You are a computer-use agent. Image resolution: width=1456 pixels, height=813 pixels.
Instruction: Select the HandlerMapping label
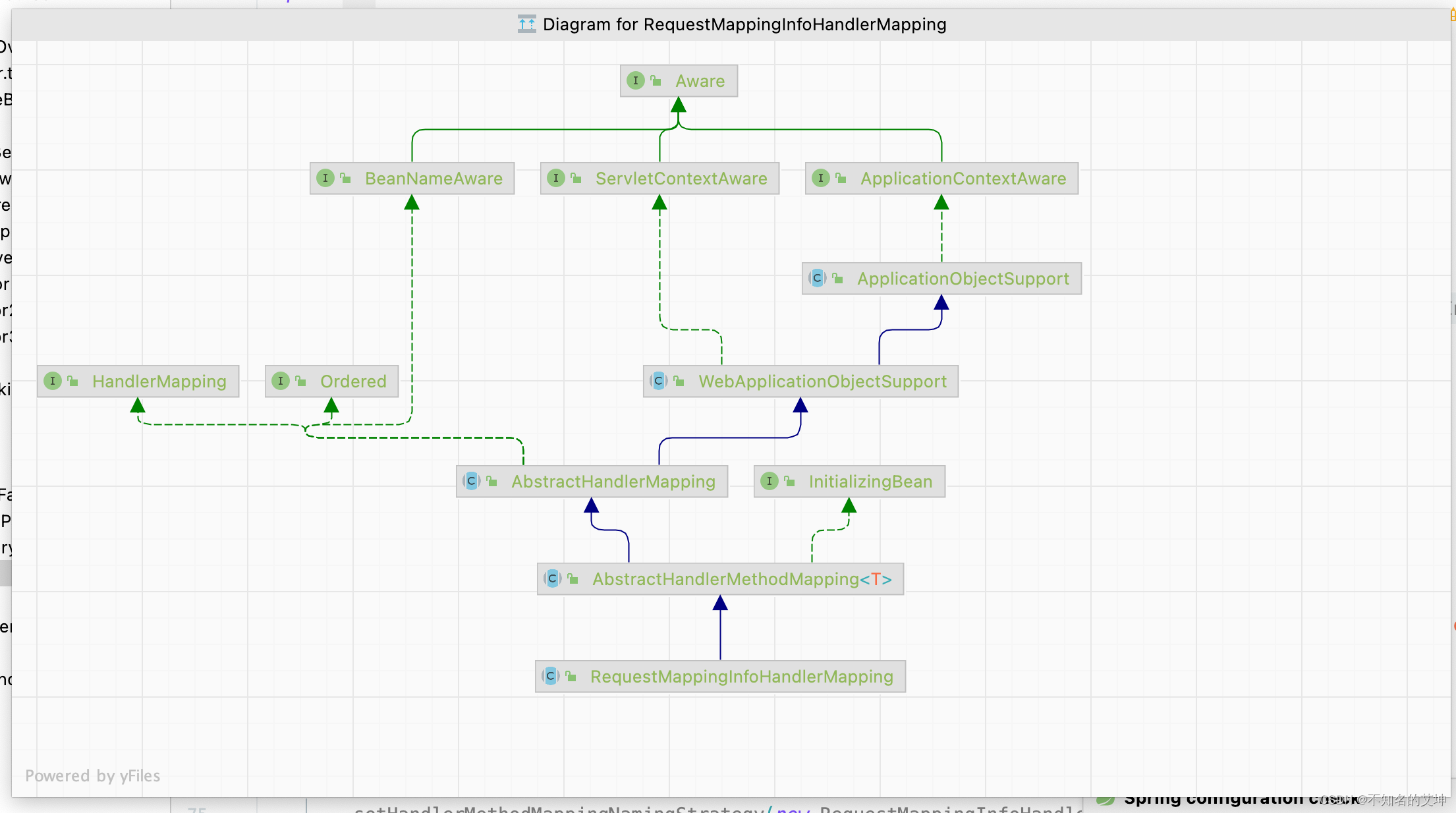coord(159,381)
